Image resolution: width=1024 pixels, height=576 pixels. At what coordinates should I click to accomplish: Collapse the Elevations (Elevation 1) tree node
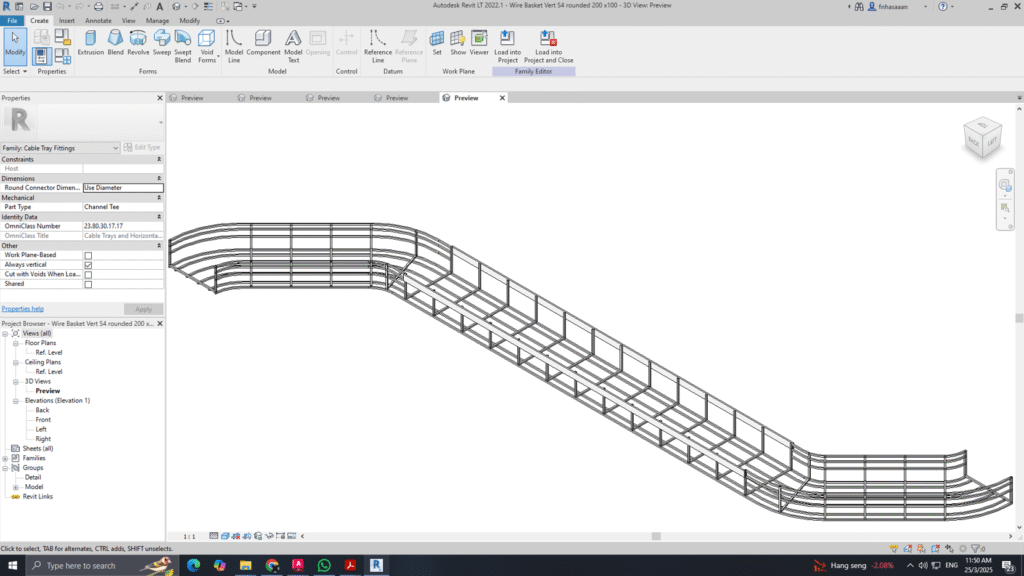pos(15,401)
